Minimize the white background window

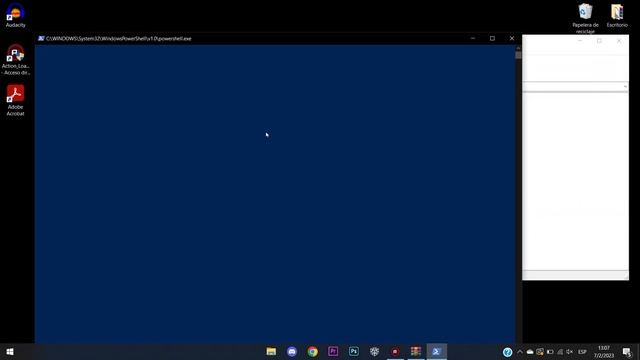click(x=580, y=41)
